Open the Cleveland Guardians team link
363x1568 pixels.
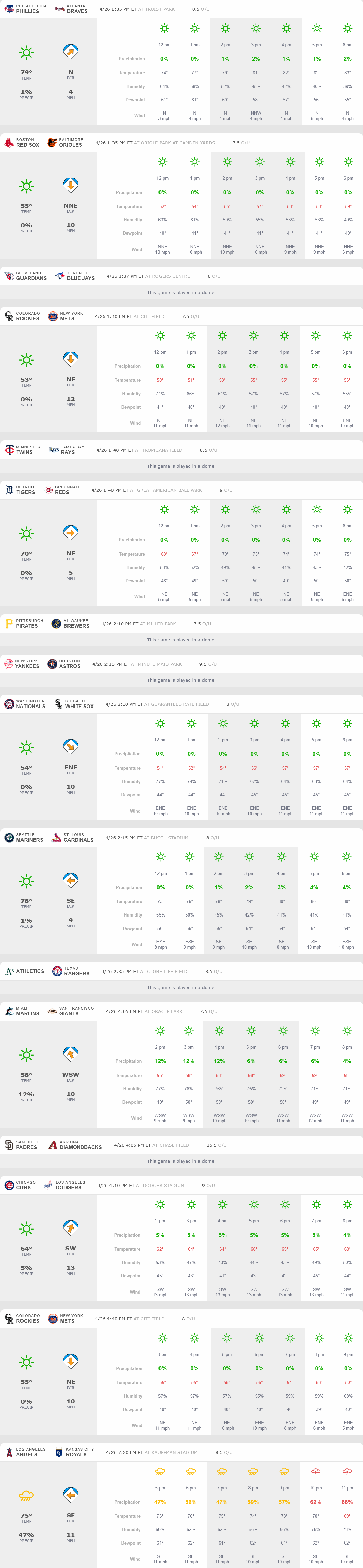click(x=31, y=276)
